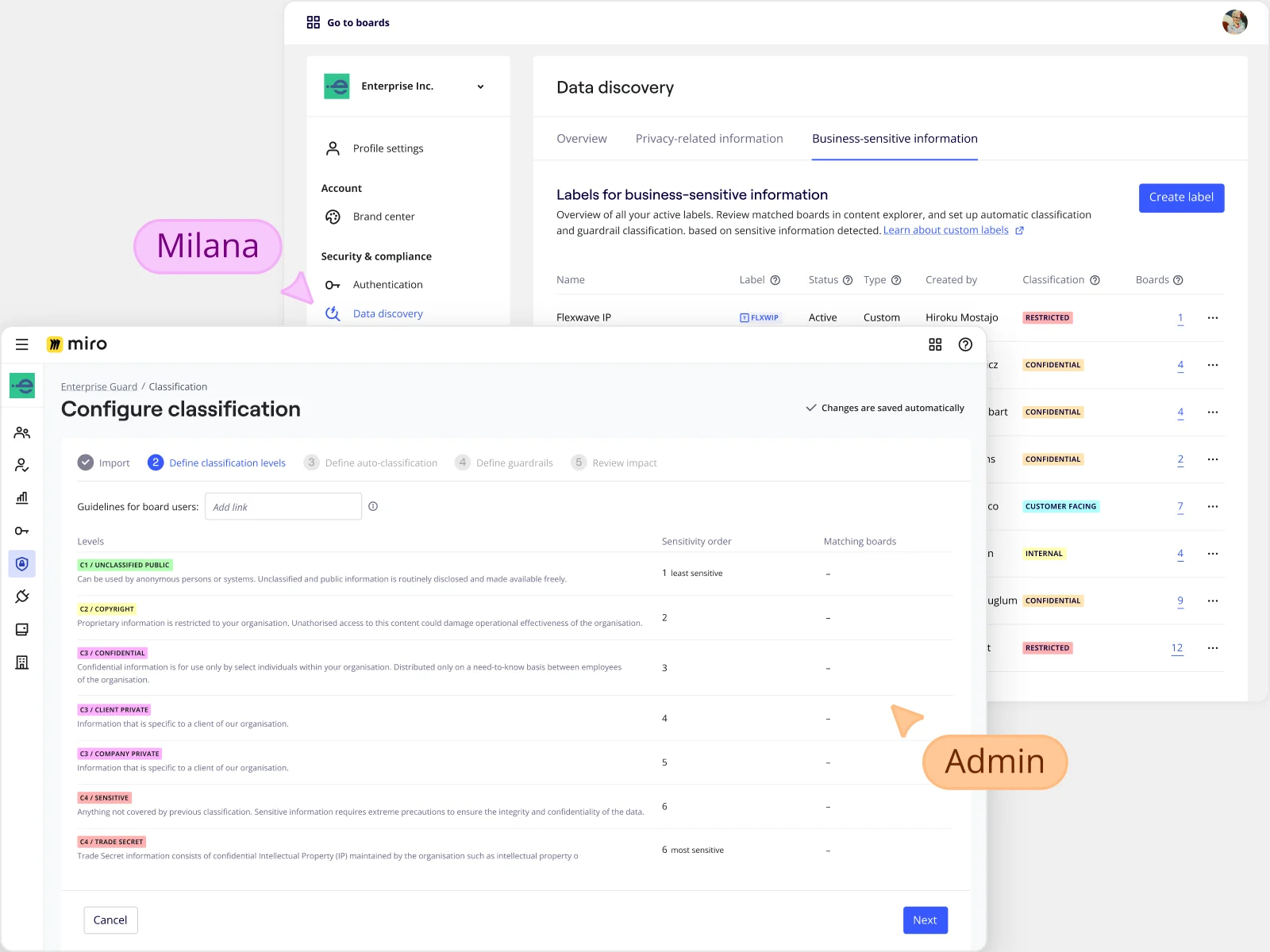The width and height of the screenshot is (1270, 952).
Task: Switch to the Privacy-related information tab
Action: [709, 139]
